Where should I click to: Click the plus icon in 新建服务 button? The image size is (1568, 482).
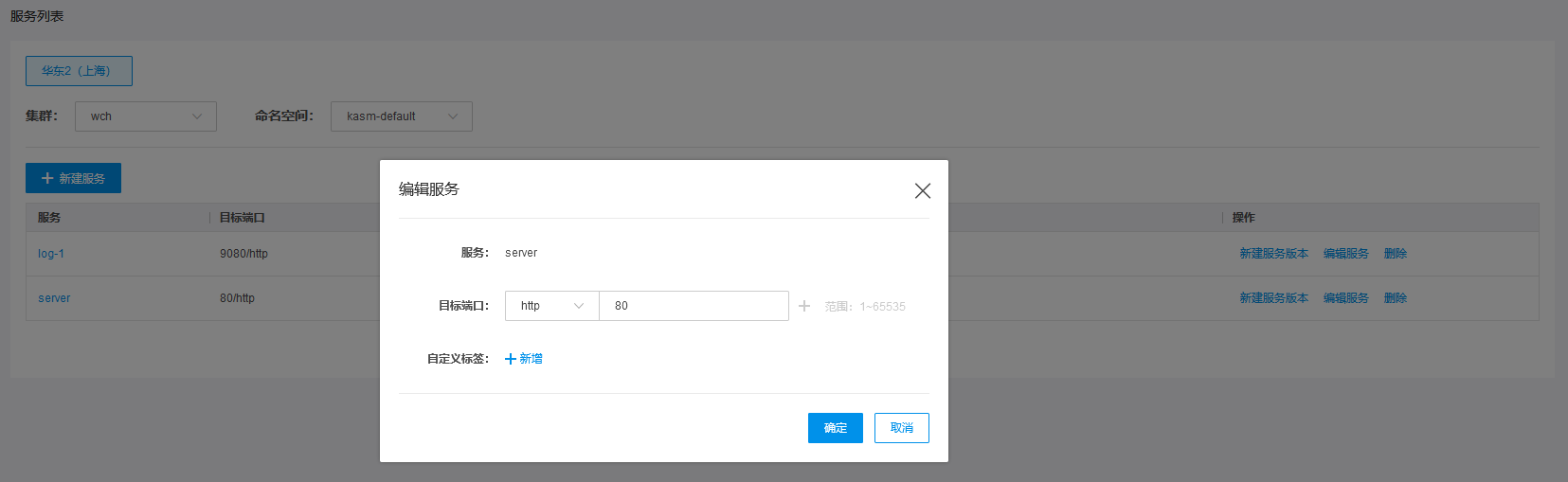[47, 178]
